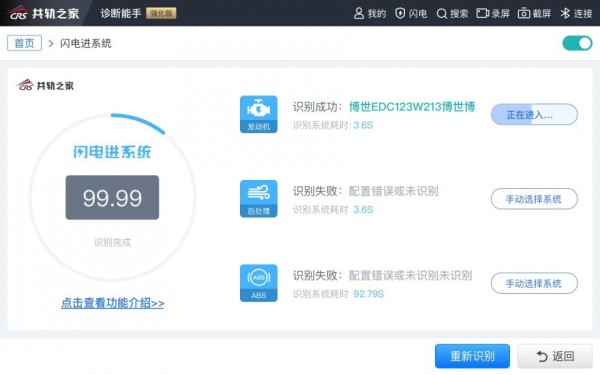Click the 发动机 engine system icon
Screen dimensions: 600x375
[x=259, y=114]
